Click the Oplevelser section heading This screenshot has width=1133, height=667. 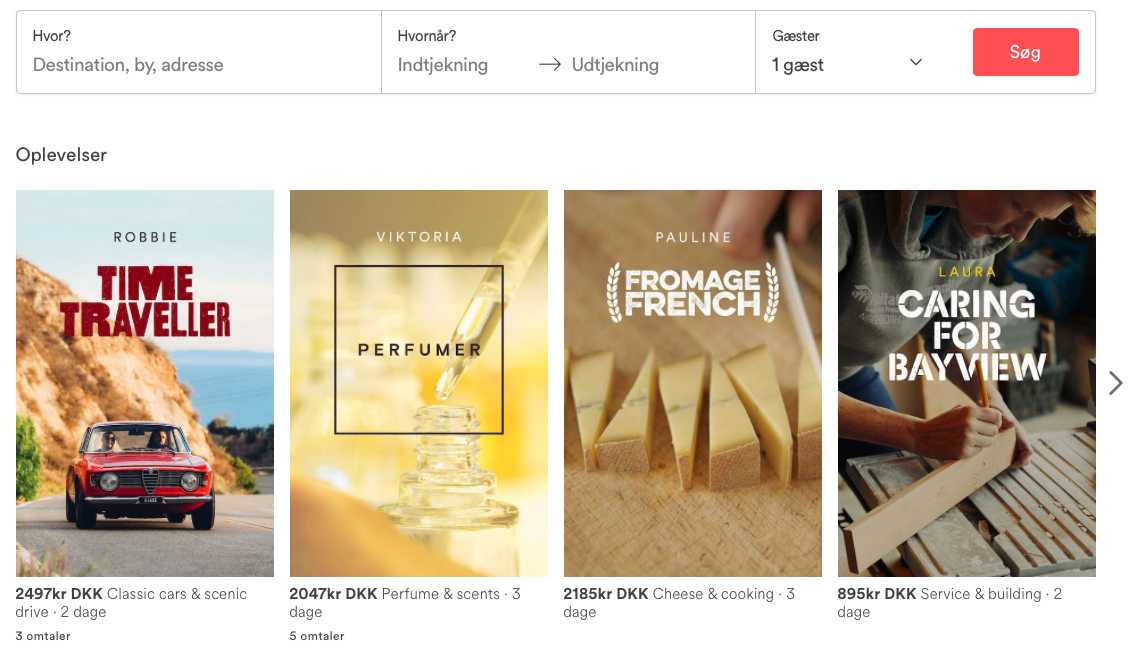coord(61,155)
